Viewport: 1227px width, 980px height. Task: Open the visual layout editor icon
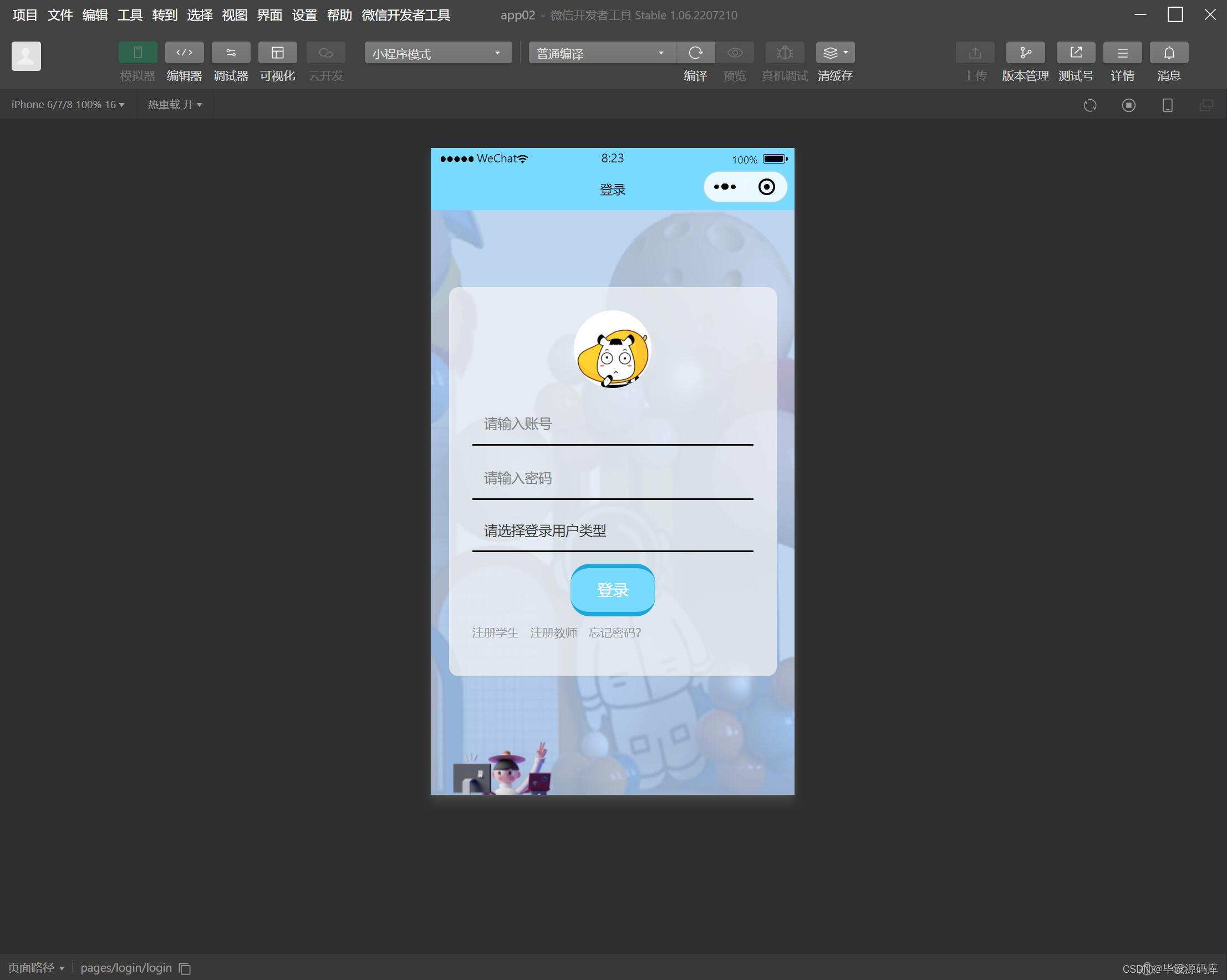277,53
